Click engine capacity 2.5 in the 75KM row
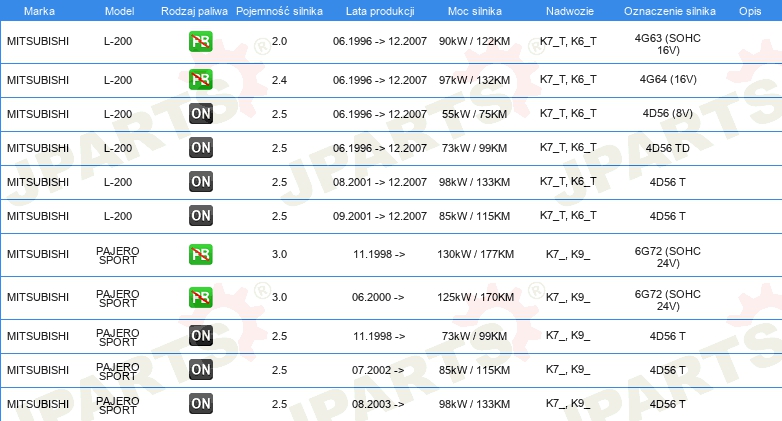The height and width of the screenshot is (421, 782). click(279, 114)
